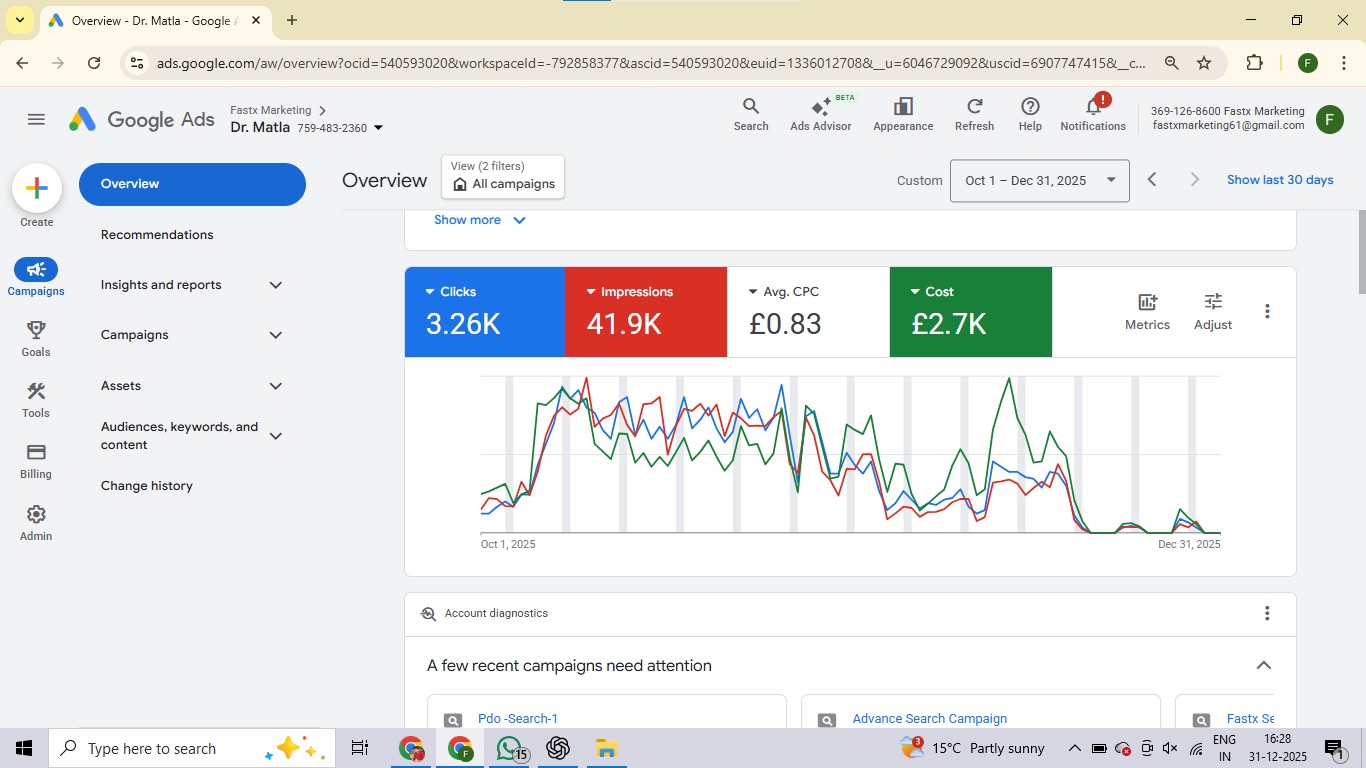
Task: Collapse the recent campaigns attention panel
Action: click(x=1264, y=666)
